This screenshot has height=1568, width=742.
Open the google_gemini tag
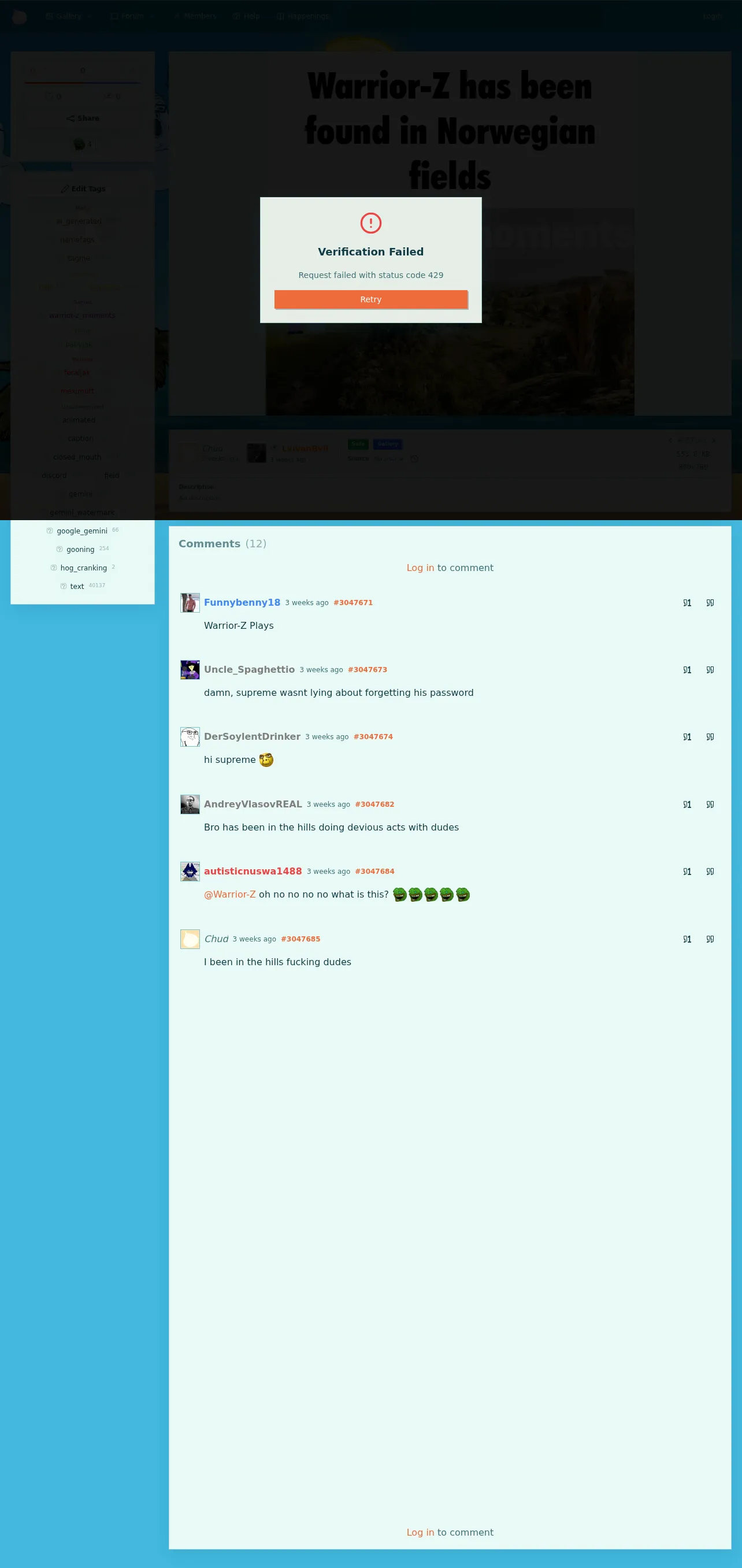coord(82,531)
